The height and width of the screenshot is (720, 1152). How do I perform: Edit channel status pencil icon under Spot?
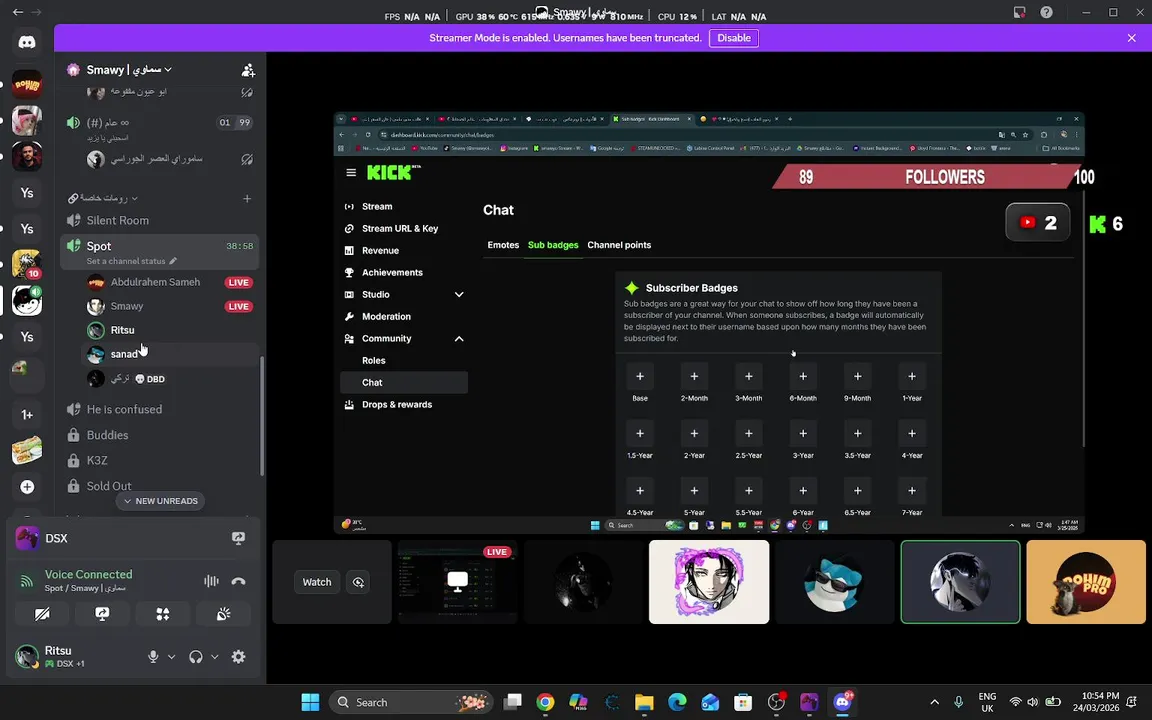point(173,261)
